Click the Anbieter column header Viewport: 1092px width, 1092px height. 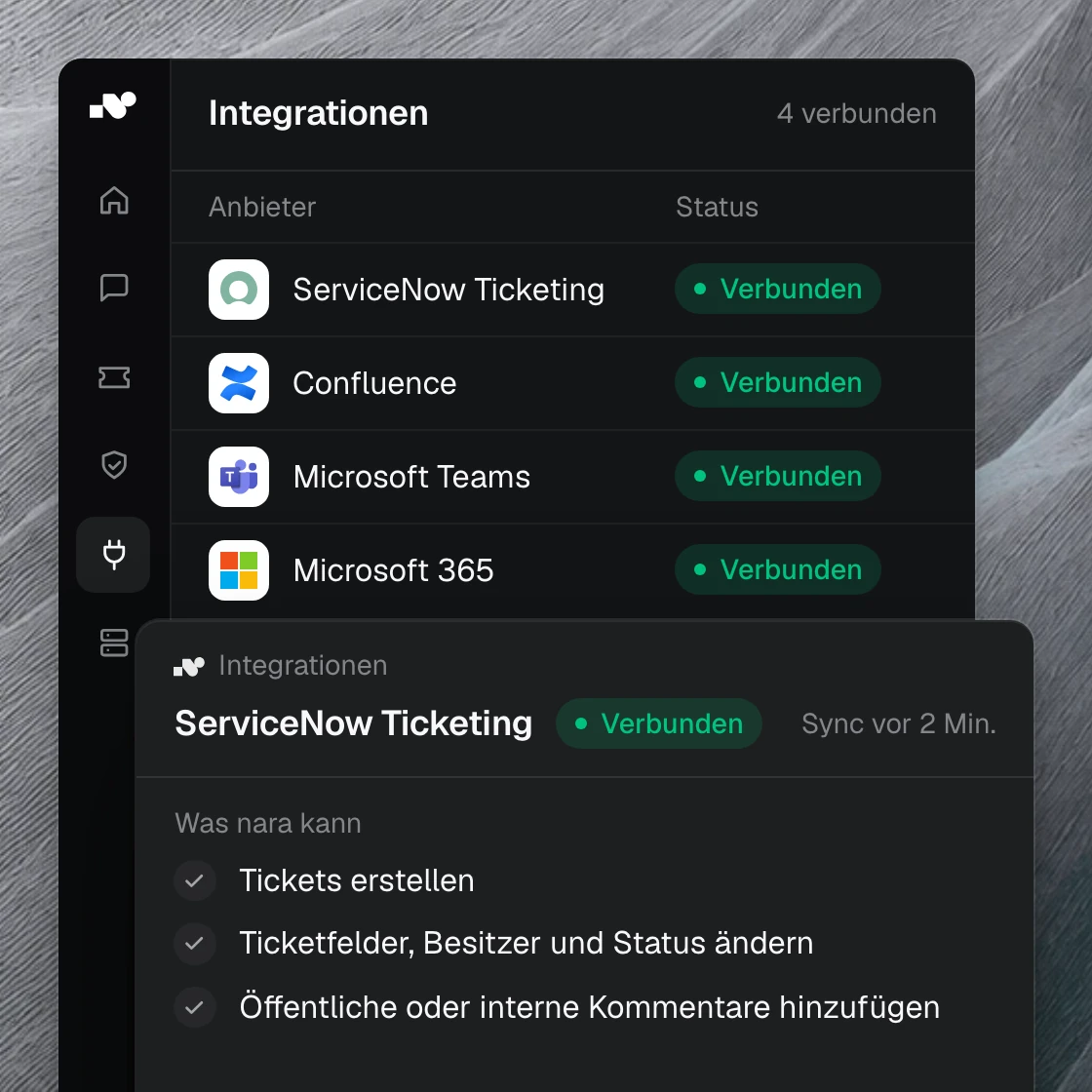[x=262, y=207]
